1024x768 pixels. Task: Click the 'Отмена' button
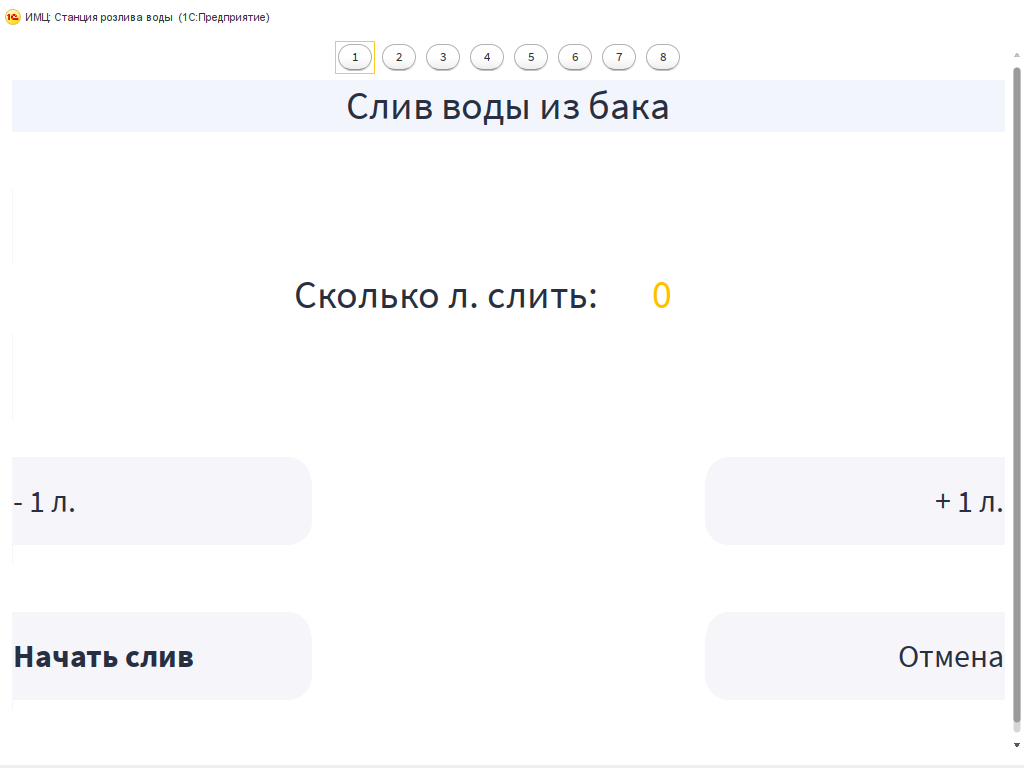[x=855, y=656]
